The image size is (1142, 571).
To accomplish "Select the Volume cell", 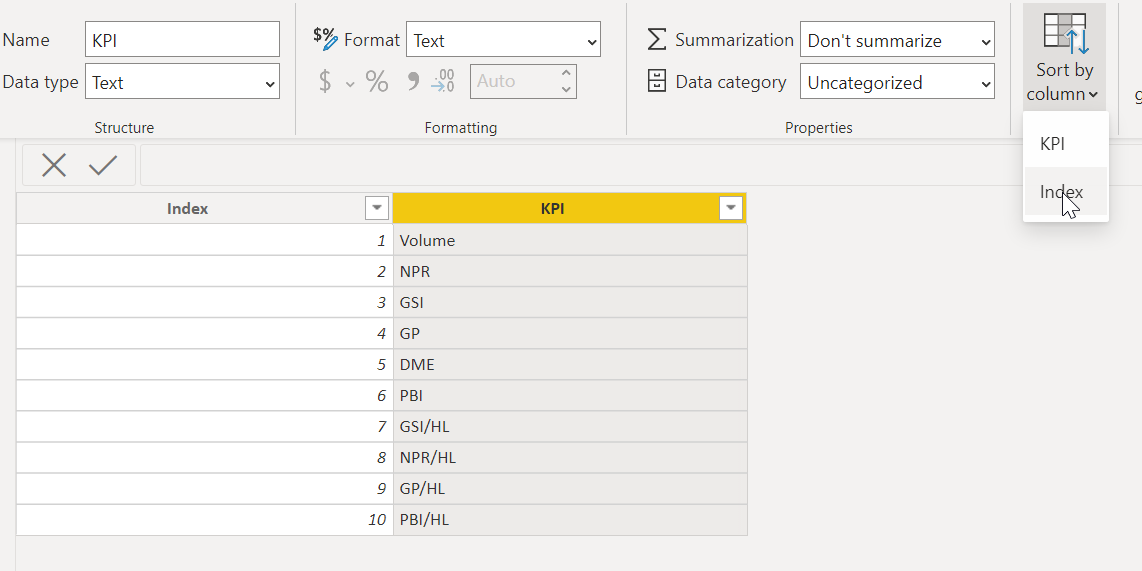I will 570,240.
